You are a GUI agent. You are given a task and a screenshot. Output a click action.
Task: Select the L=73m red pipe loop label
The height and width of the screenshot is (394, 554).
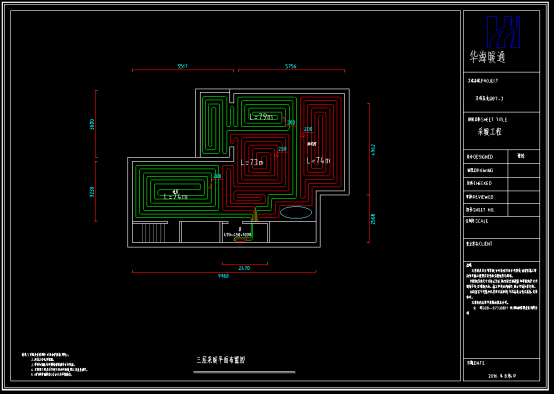coord(252,162)
